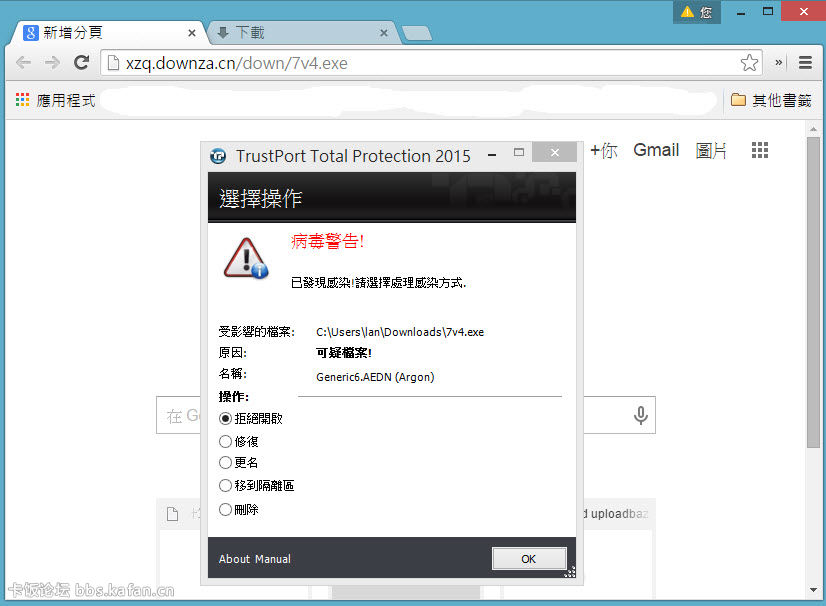This screenshot has width=826, height=606.
Task: Click the TrustPort title bar logo icon
Action: click(x=218, y=156)
